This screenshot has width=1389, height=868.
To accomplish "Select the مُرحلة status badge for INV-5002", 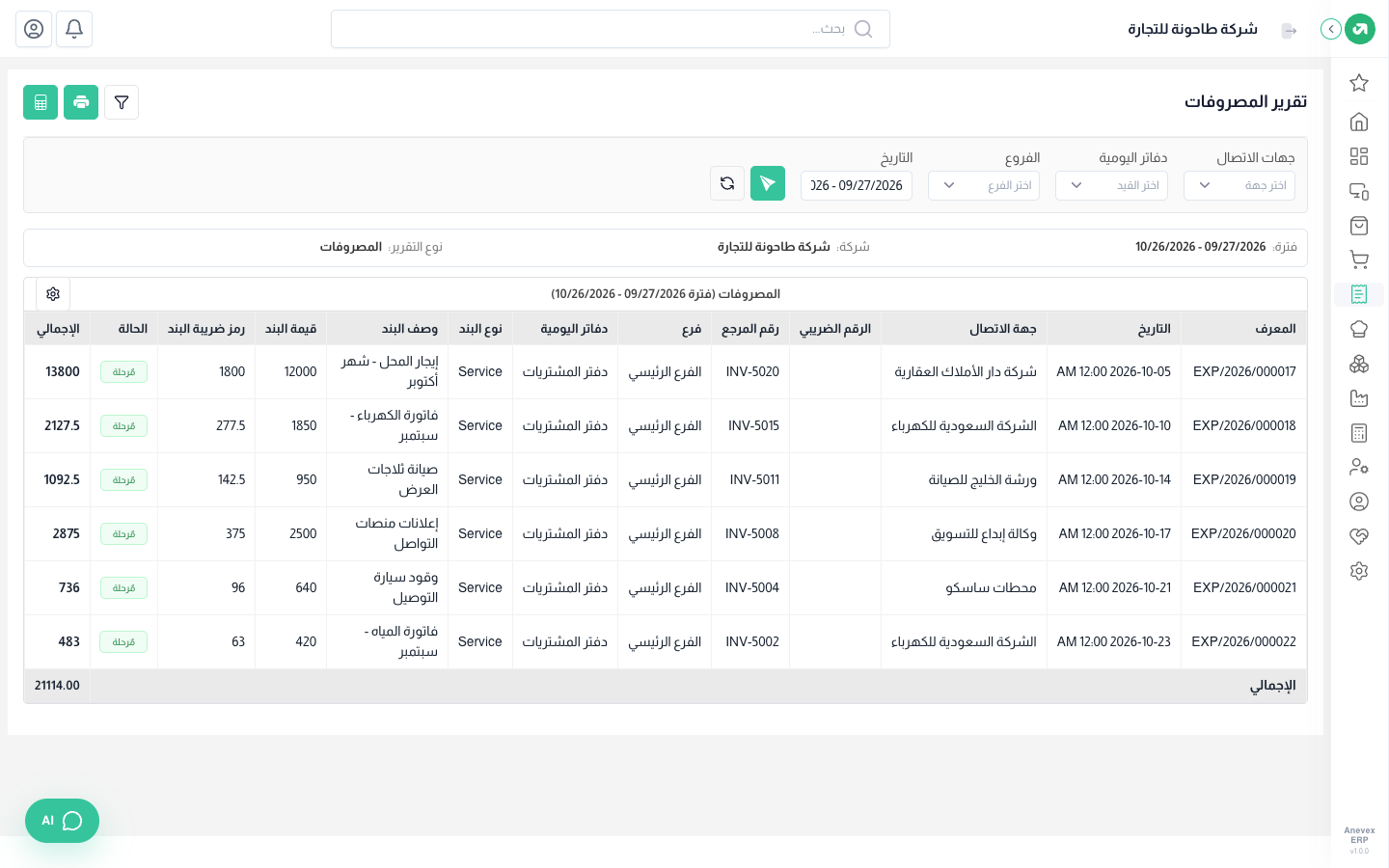I will tap(123, 641).
